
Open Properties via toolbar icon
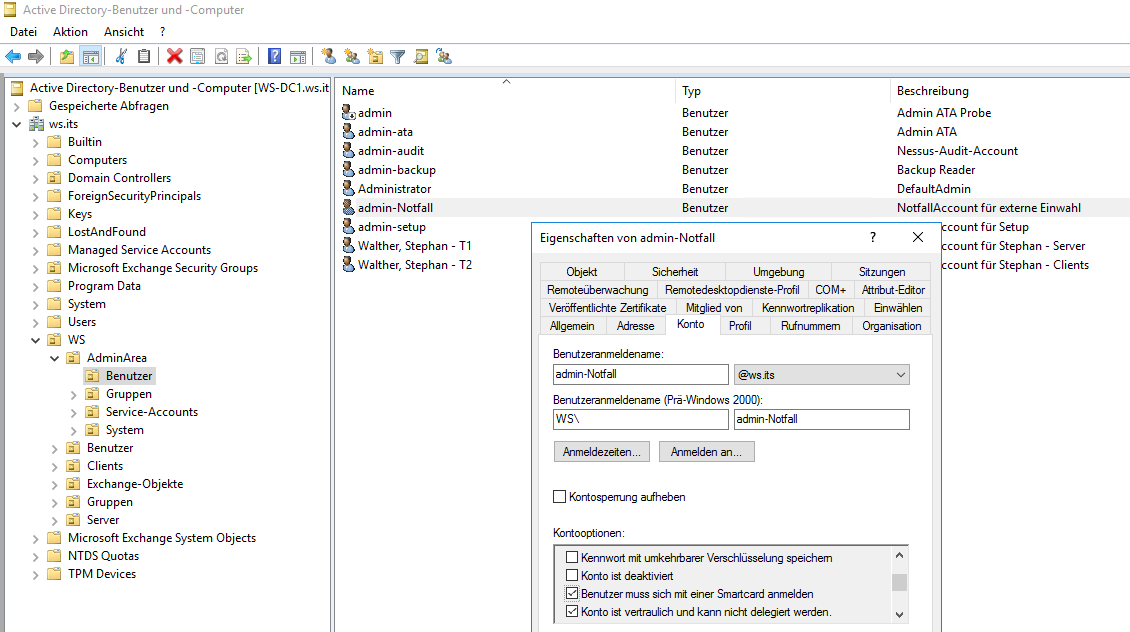[197, 56]
